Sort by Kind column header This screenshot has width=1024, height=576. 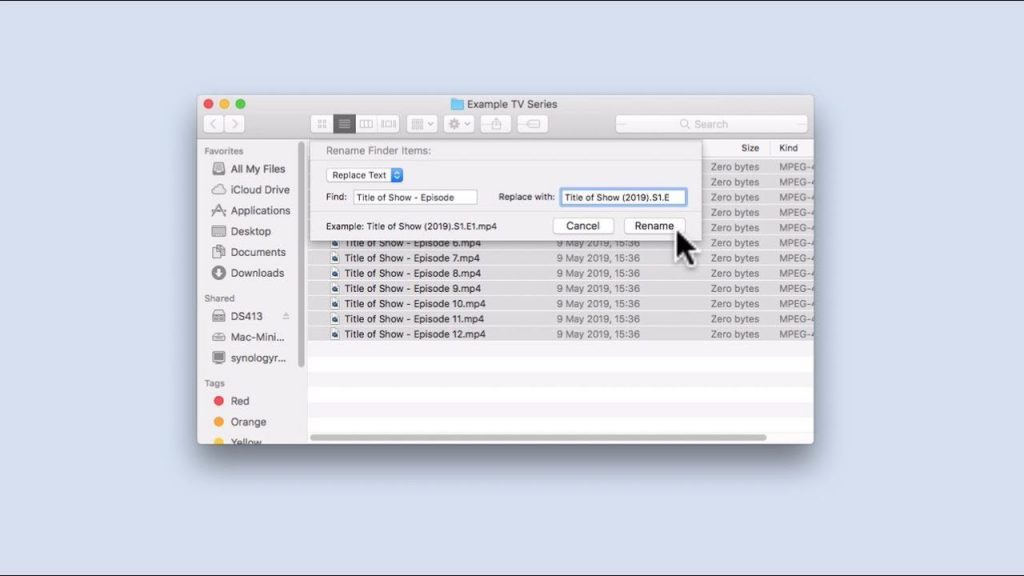(788, 148)
